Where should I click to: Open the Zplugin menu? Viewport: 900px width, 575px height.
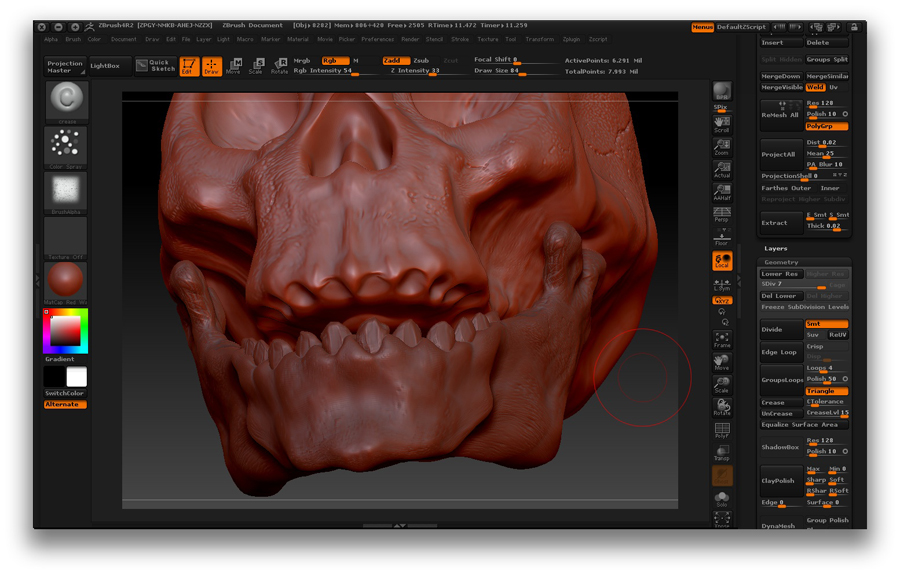[571, 40]
